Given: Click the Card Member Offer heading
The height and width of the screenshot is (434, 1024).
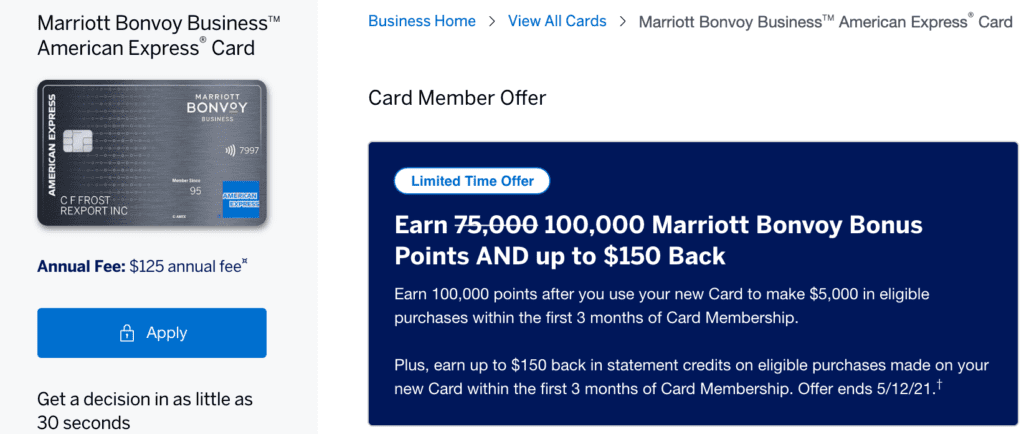Looking at the screenshot, I should (457, 98).
